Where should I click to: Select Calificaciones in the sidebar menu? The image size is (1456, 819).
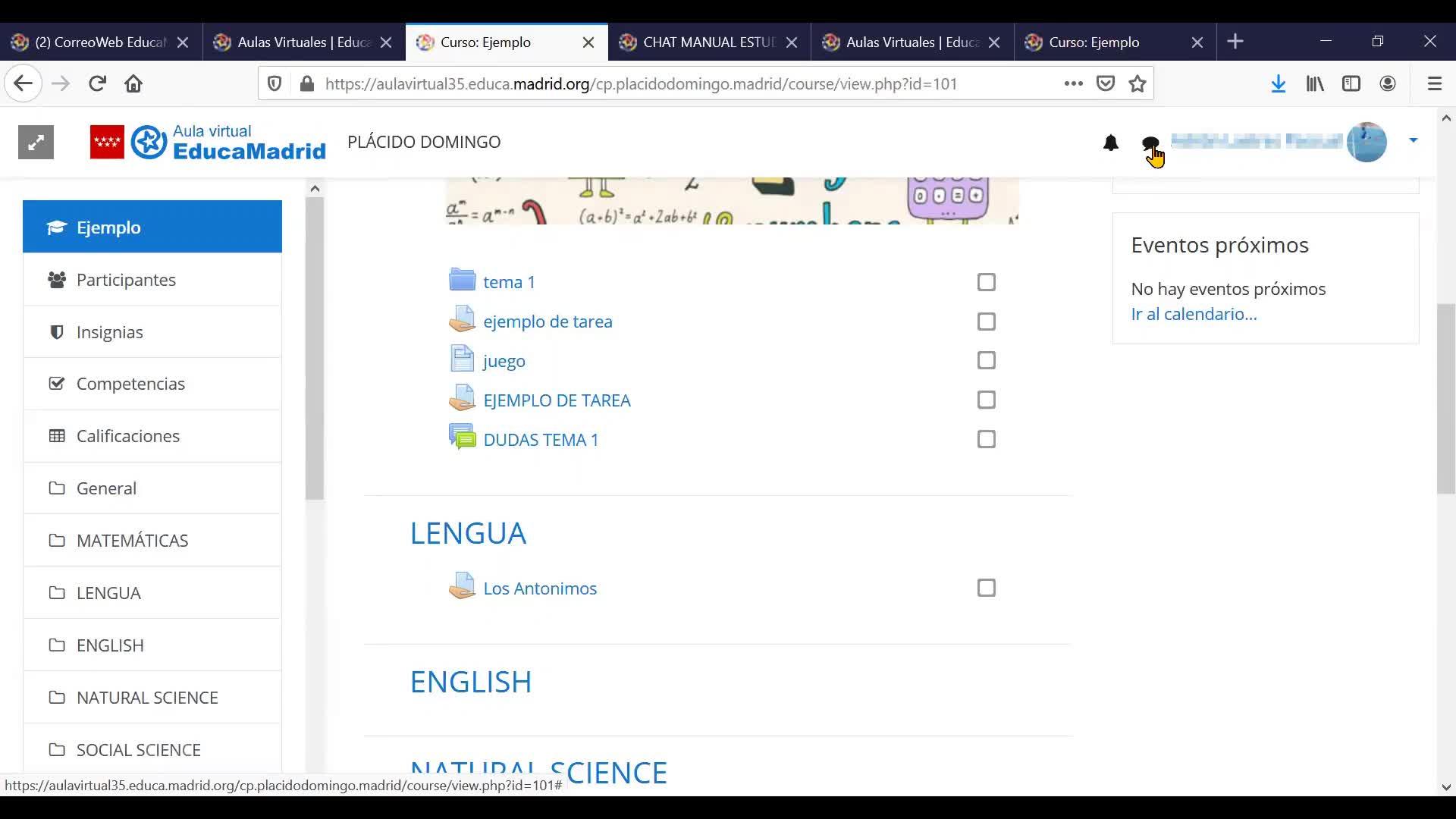127,436
